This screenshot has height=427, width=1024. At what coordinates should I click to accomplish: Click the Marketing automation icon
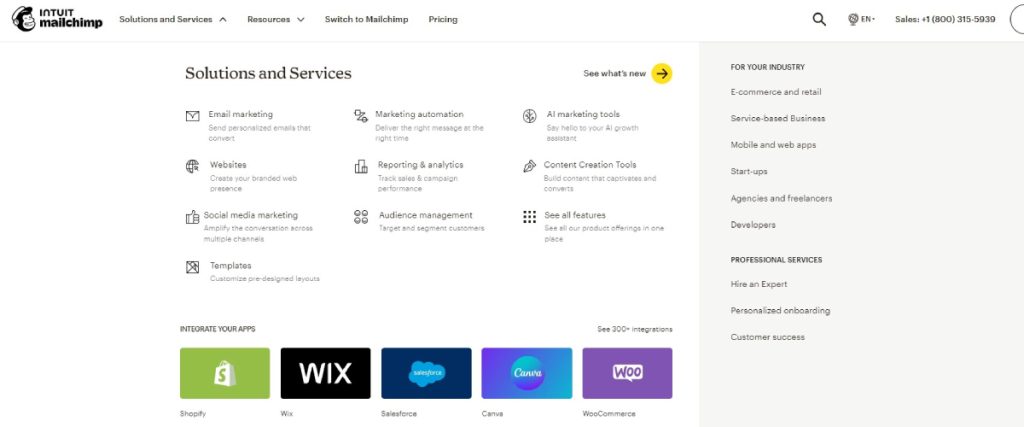360,116
